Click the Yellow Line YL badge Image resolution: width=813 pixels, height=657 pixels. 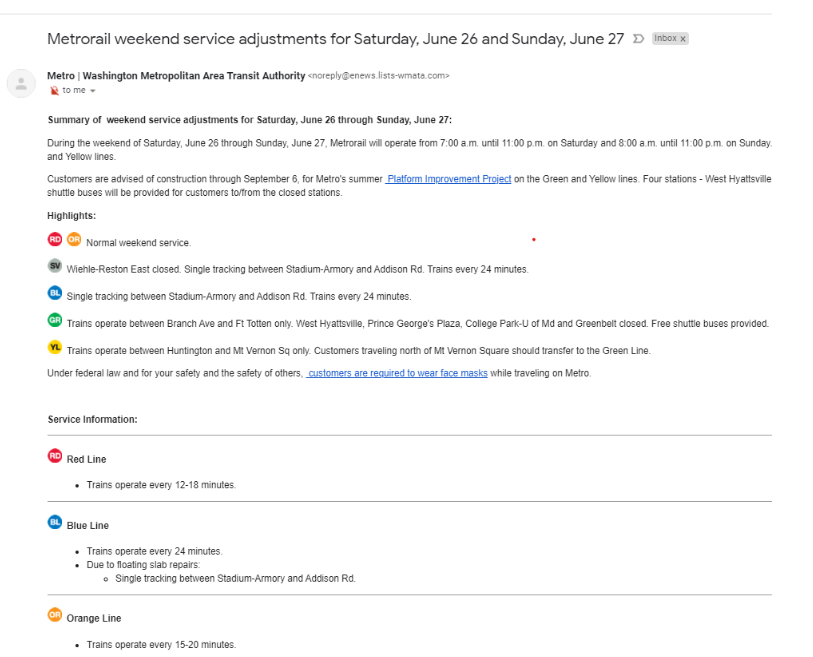pyautogui.click(x=55, y=347)
